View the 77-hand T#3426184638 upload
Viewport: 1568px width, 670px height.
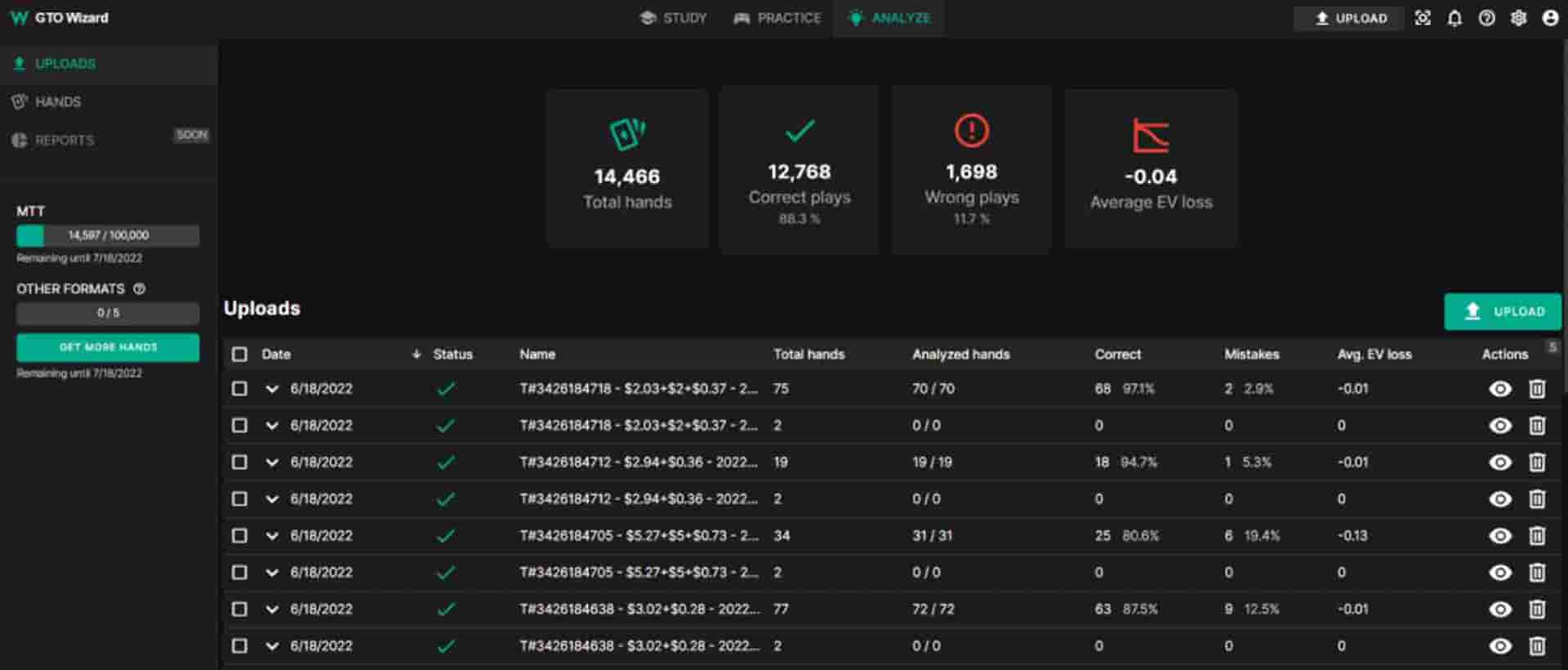pos(1500,610)
